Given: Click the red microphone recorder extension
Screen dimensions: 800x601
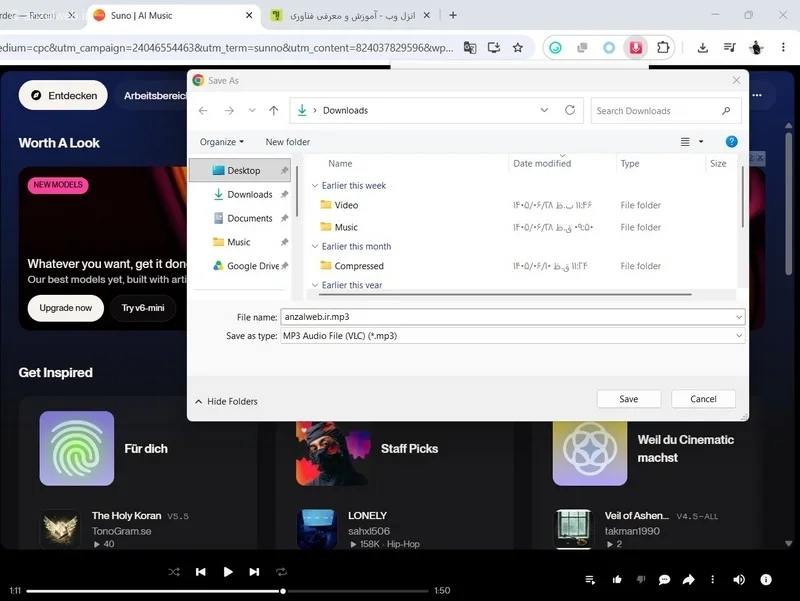Looking at the screenshot, I should (636, 47).
